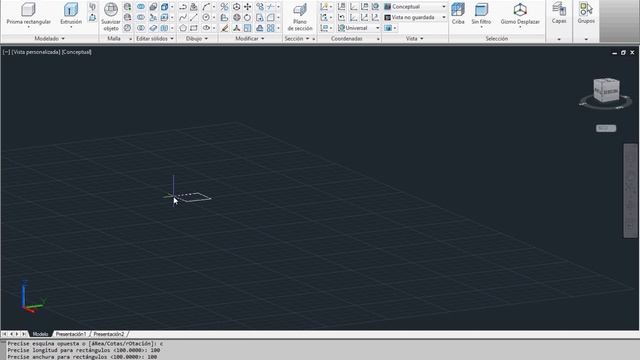Select the Rectangle tool in Dibujo
This screenshot has height=360, width=640.
click(x=194, y=28)
